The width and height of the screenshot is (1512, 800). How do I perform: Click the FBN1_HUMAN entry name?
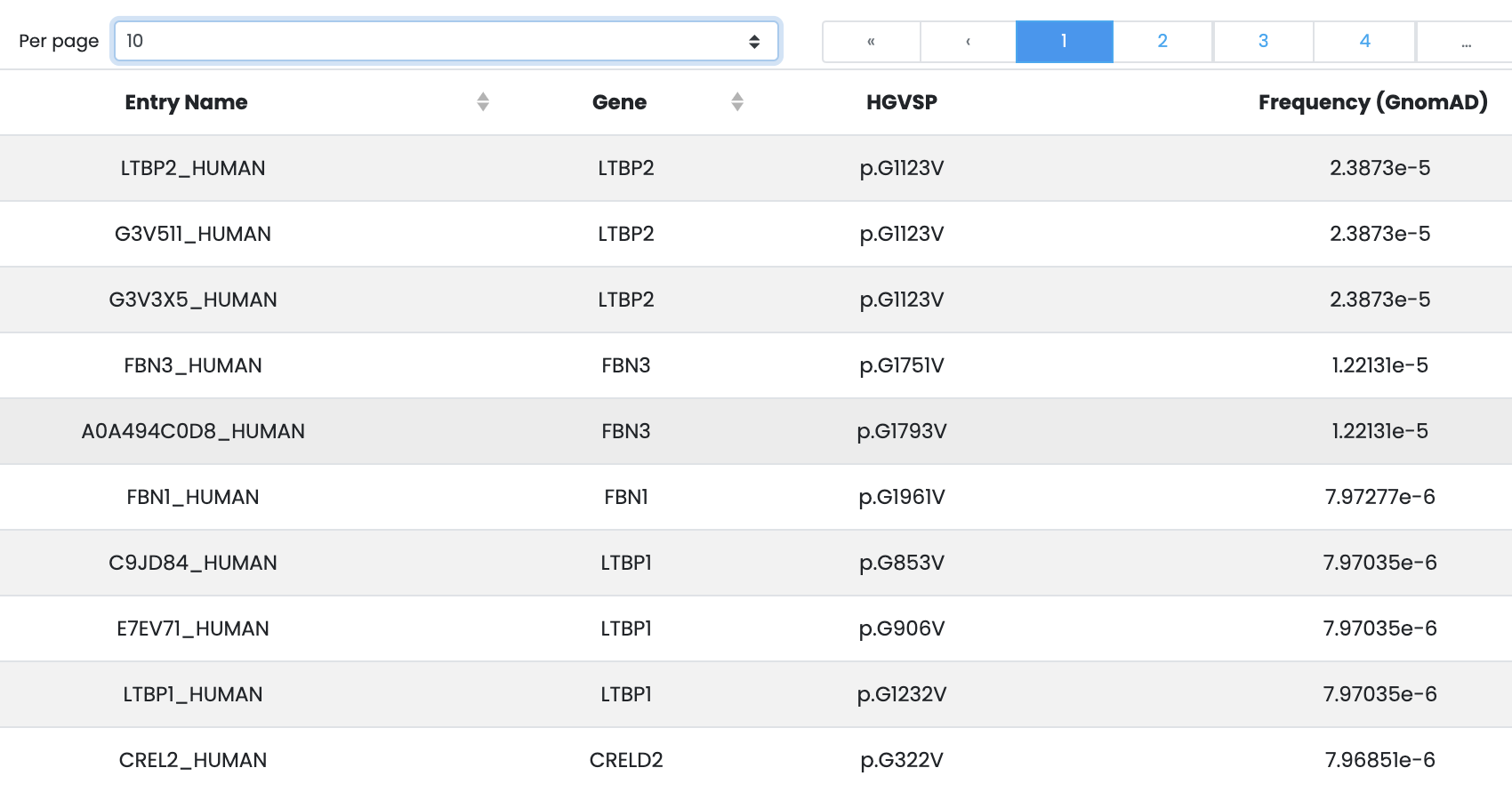[x=193, y=497]
